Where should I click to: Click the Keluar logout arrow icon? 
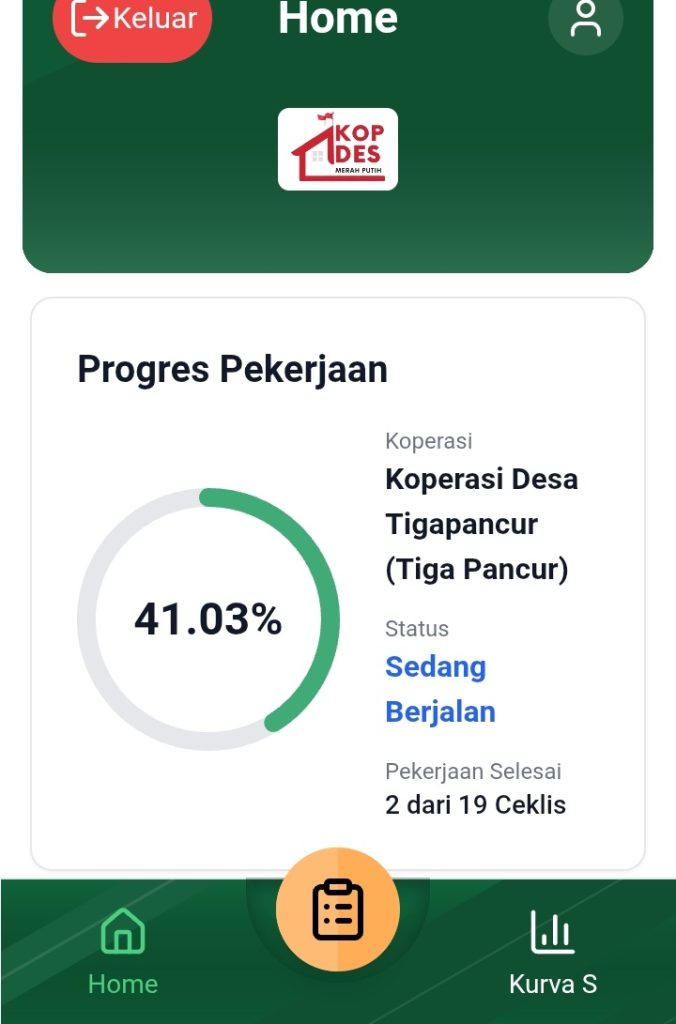90,19
